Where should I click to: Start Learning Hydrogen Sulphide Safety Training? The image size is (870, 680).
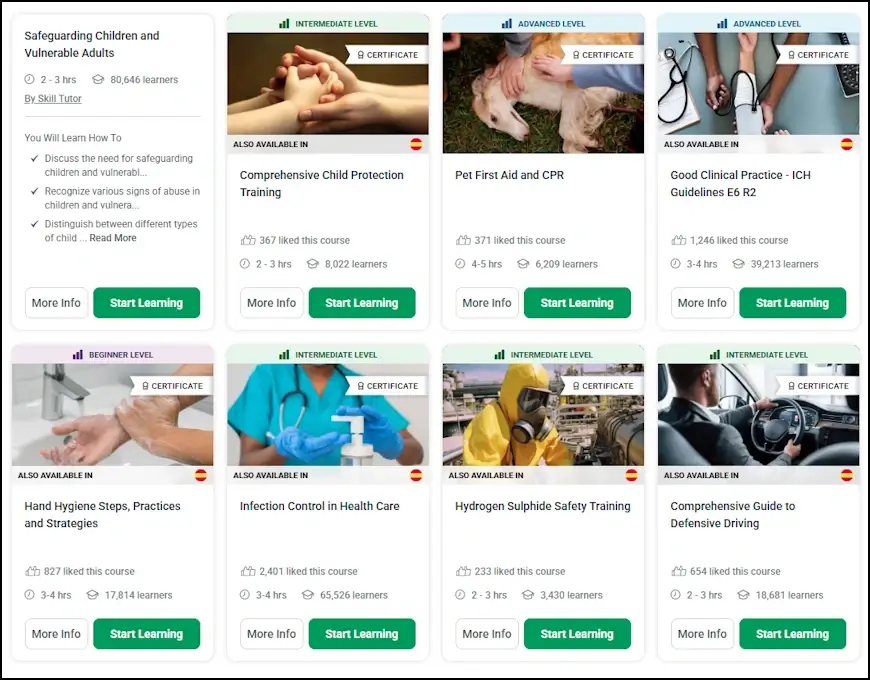coord(577,634)
